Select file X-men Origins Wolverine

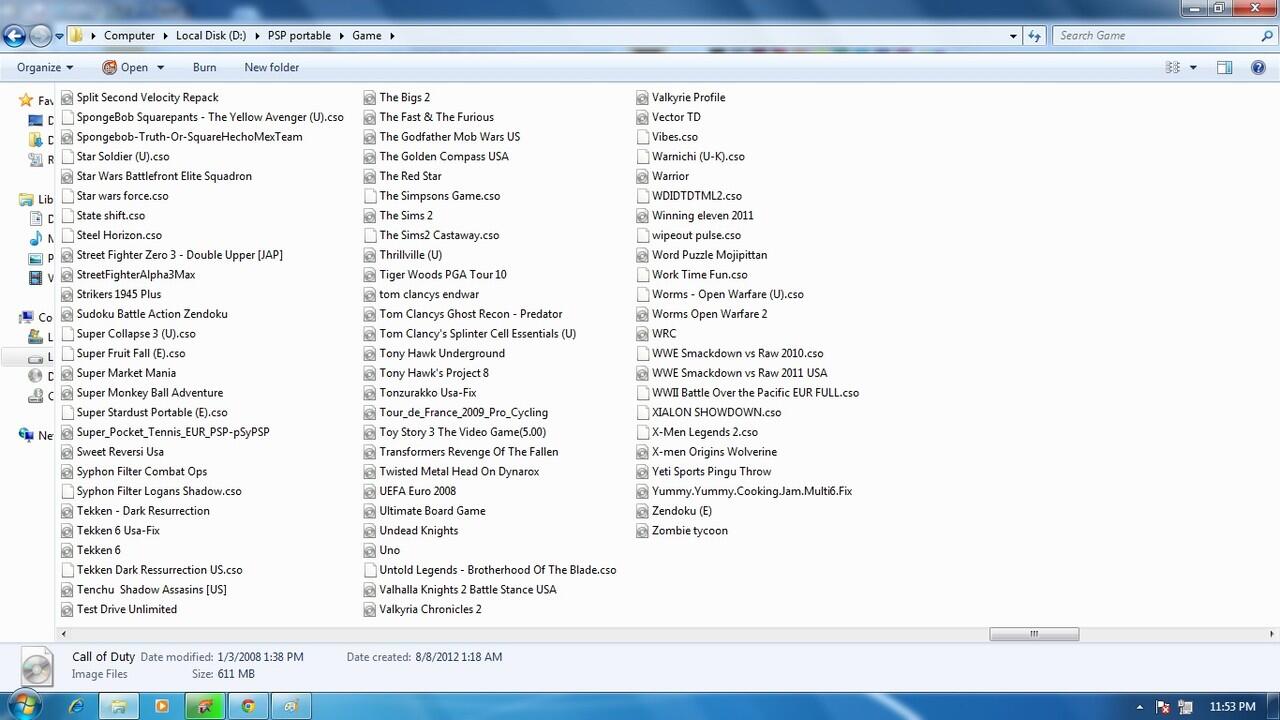(x=714, y=452)
